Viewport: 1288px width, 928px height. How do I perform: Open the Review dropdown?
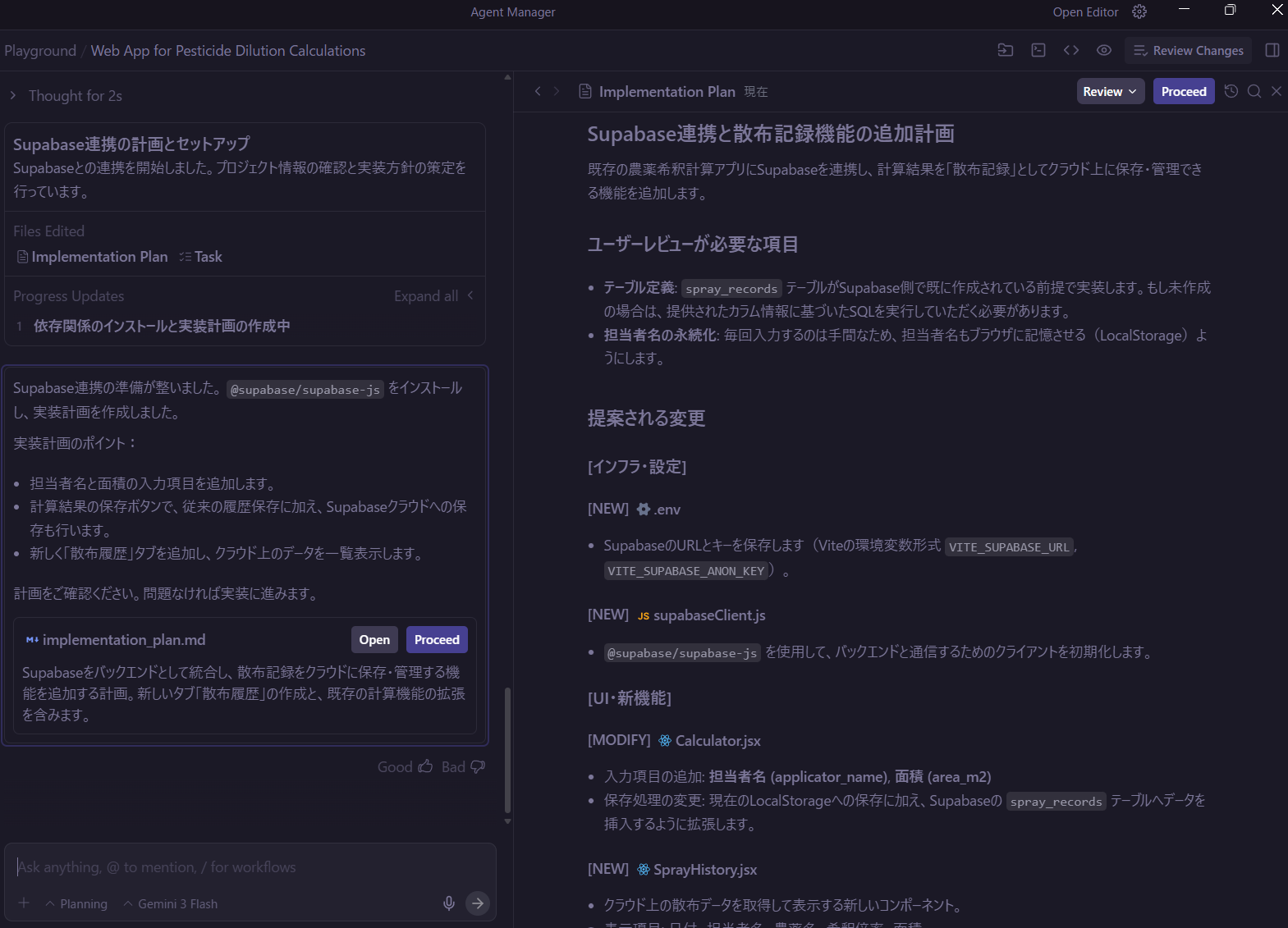[x=1110, y=91]
